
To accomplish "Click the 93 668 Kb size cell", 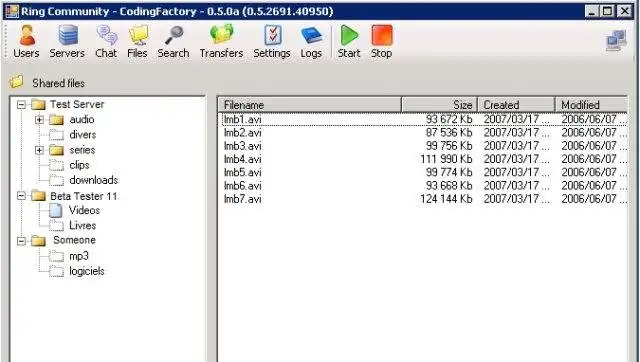I will pyautogui.click(x=449, y=186).
